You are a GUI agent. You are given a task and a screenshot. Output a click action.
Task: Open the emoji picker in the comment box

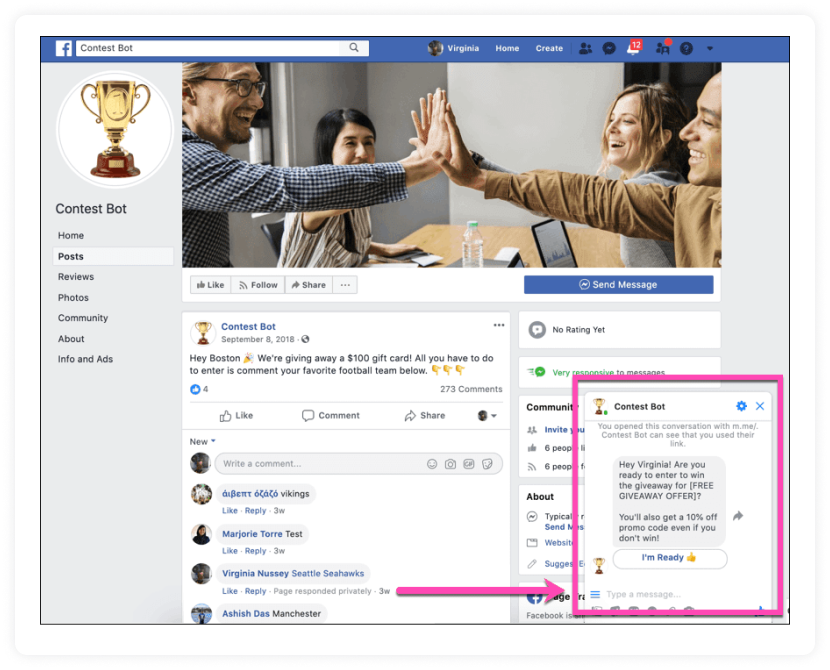tap(432, 464)
